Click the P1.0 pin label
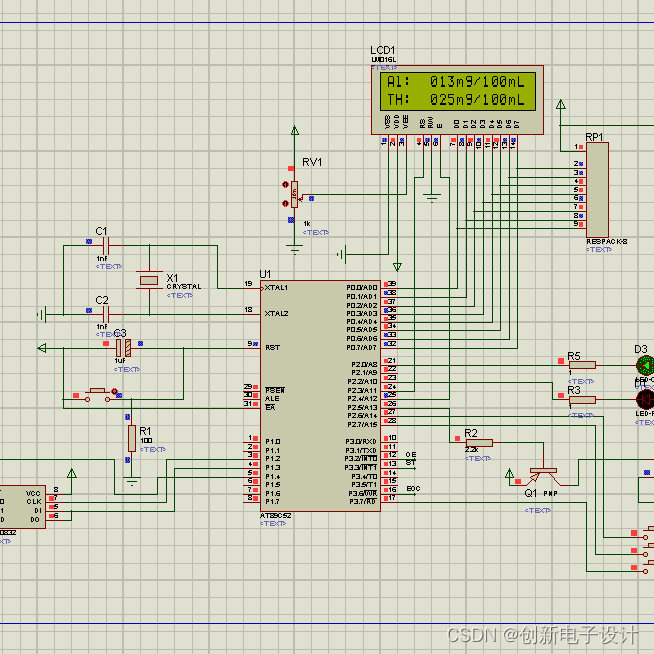Viewport: 654px width, 654px height. pos(273,442)
